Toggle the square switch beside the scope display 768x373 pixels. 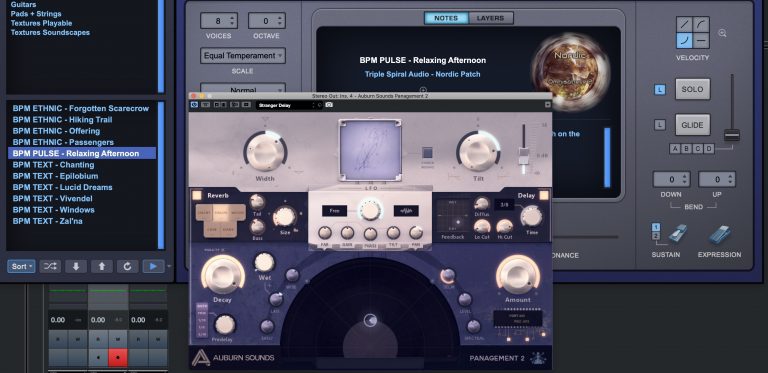click(428, 153)
